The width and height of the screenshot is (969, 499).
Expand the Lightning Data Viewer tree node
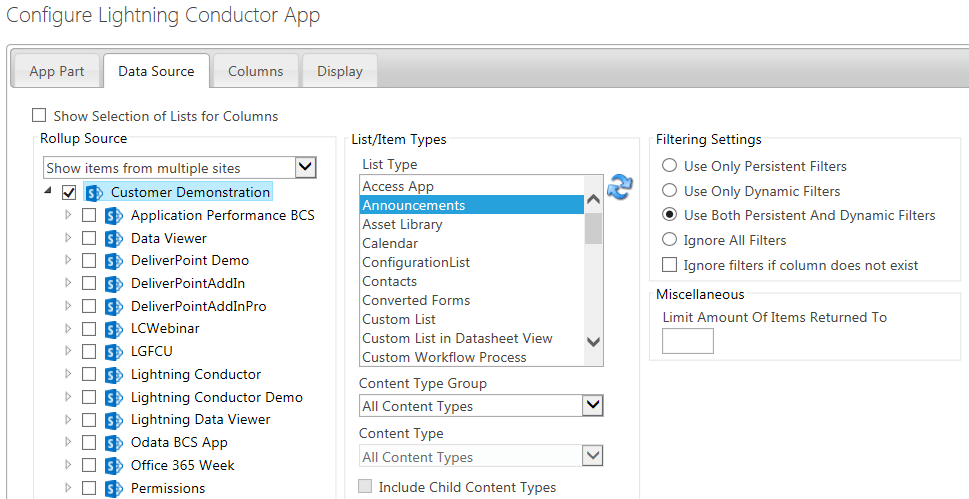pyautogui.click(x=68, y=419)
